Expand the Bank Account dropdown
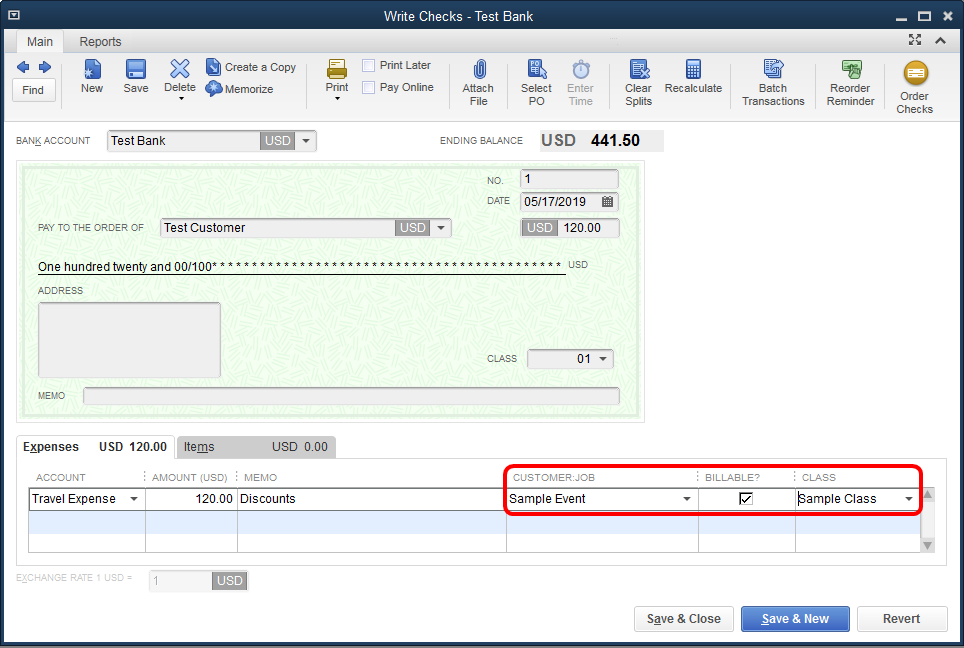The height and width of the screenshot is (648, 964). point(306,141)
